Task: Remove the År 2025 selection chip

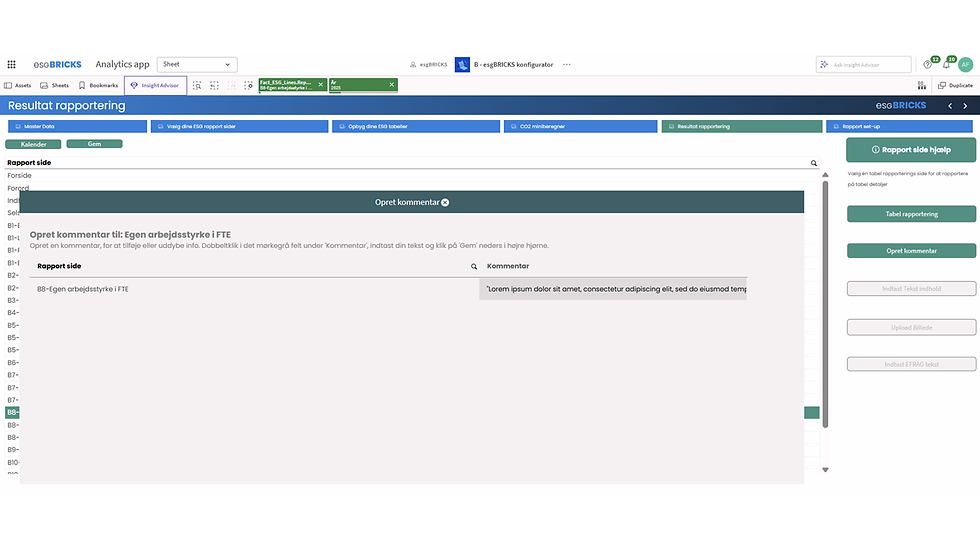Action: pos(392,85)
